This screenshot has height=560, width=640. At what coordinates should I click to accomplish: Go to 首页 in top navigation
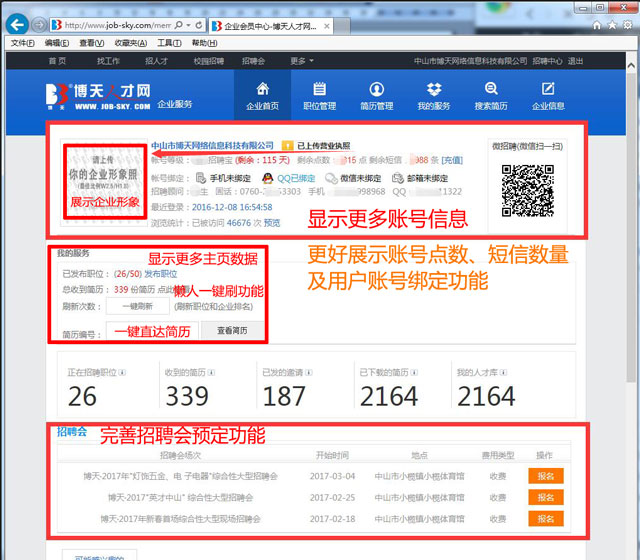pos(57,61)
